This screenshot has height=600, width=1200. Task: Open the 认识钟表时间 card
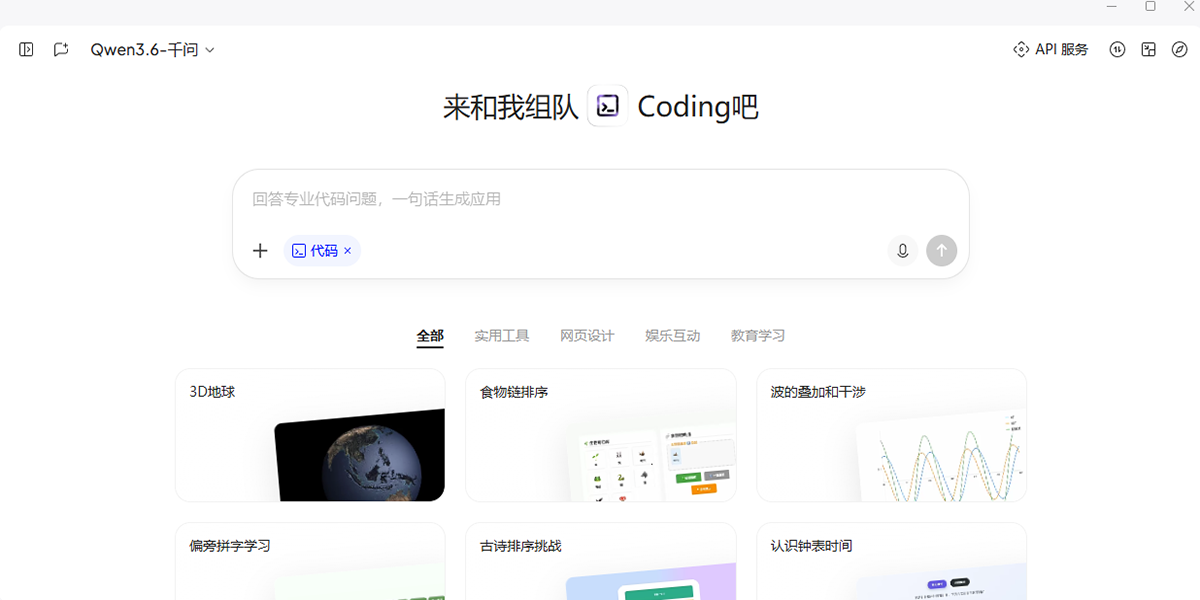892,561
